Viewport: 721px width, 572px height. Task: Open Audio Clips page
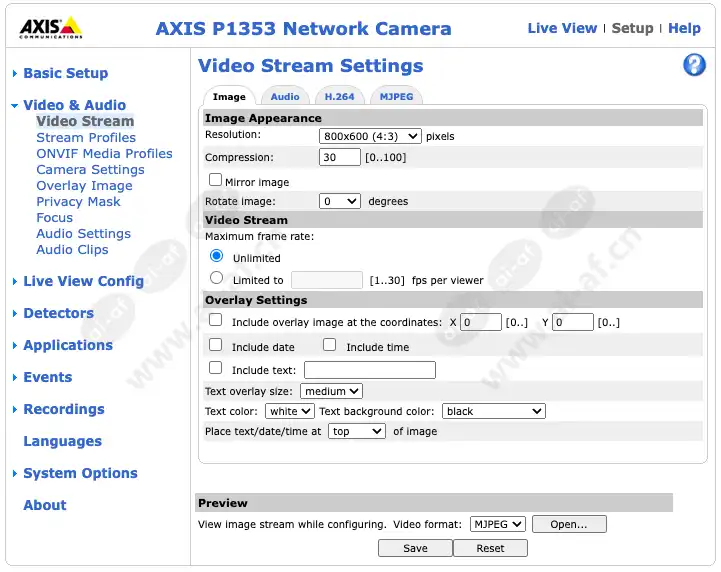pyautogui.click(x=72, y=250)
